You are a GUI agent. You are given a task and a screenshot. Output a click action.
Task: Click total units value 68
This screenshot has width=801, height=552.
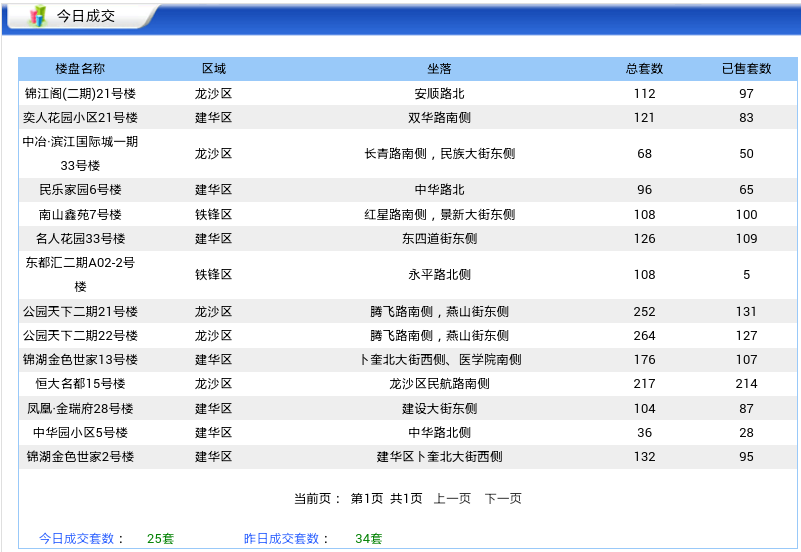[644, 153]
